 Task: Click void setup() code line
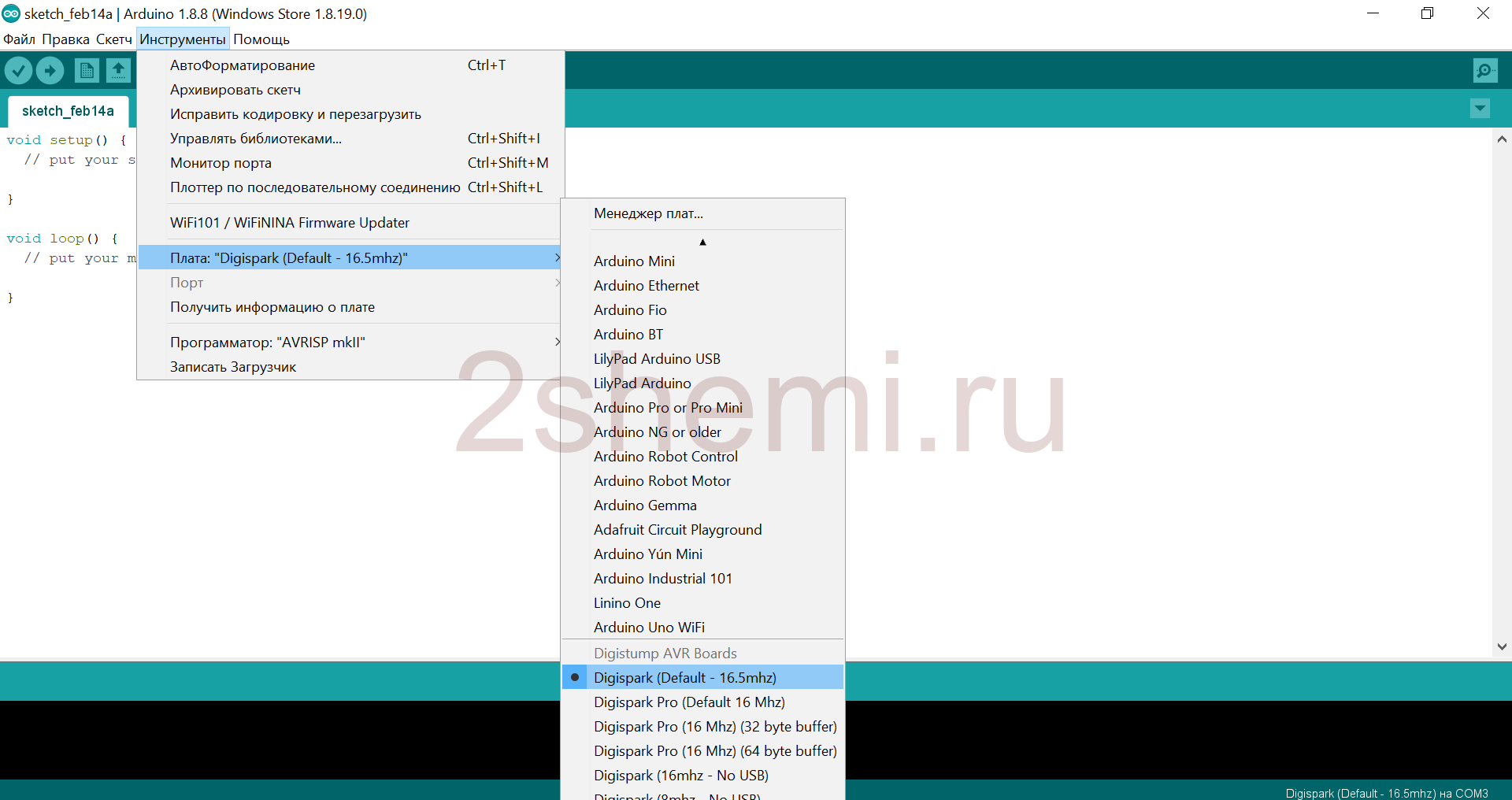tap(67, 140)
